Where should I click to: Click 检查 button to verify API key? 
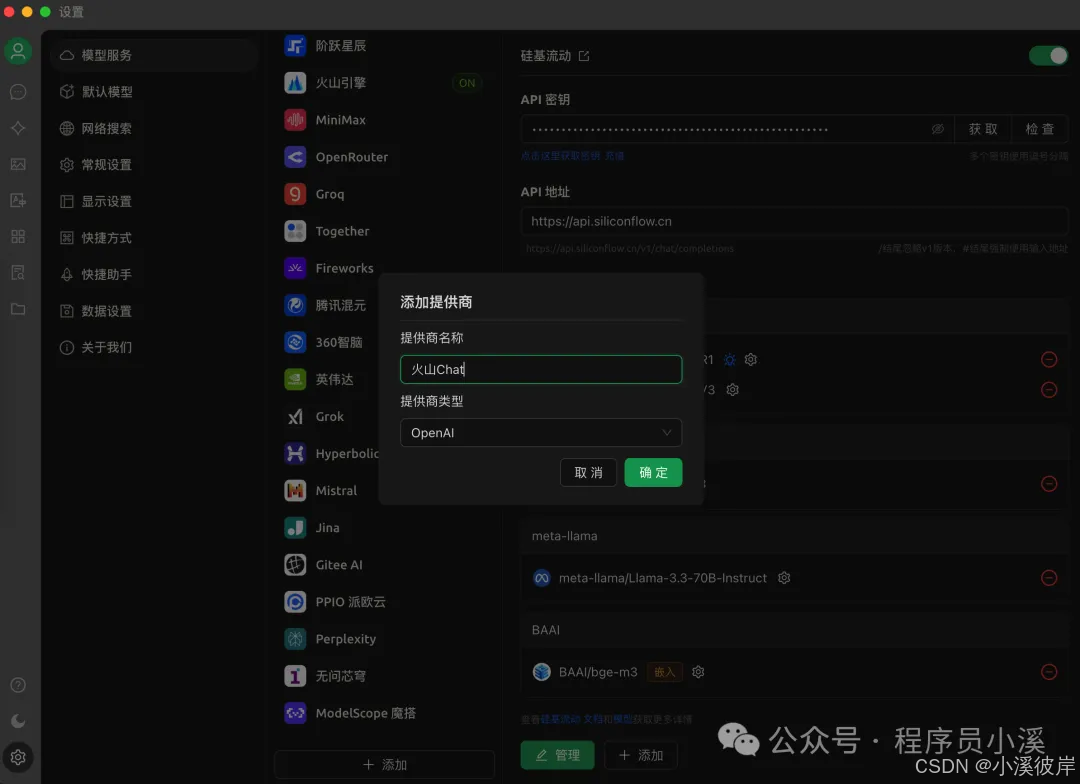click(1039, 129)
